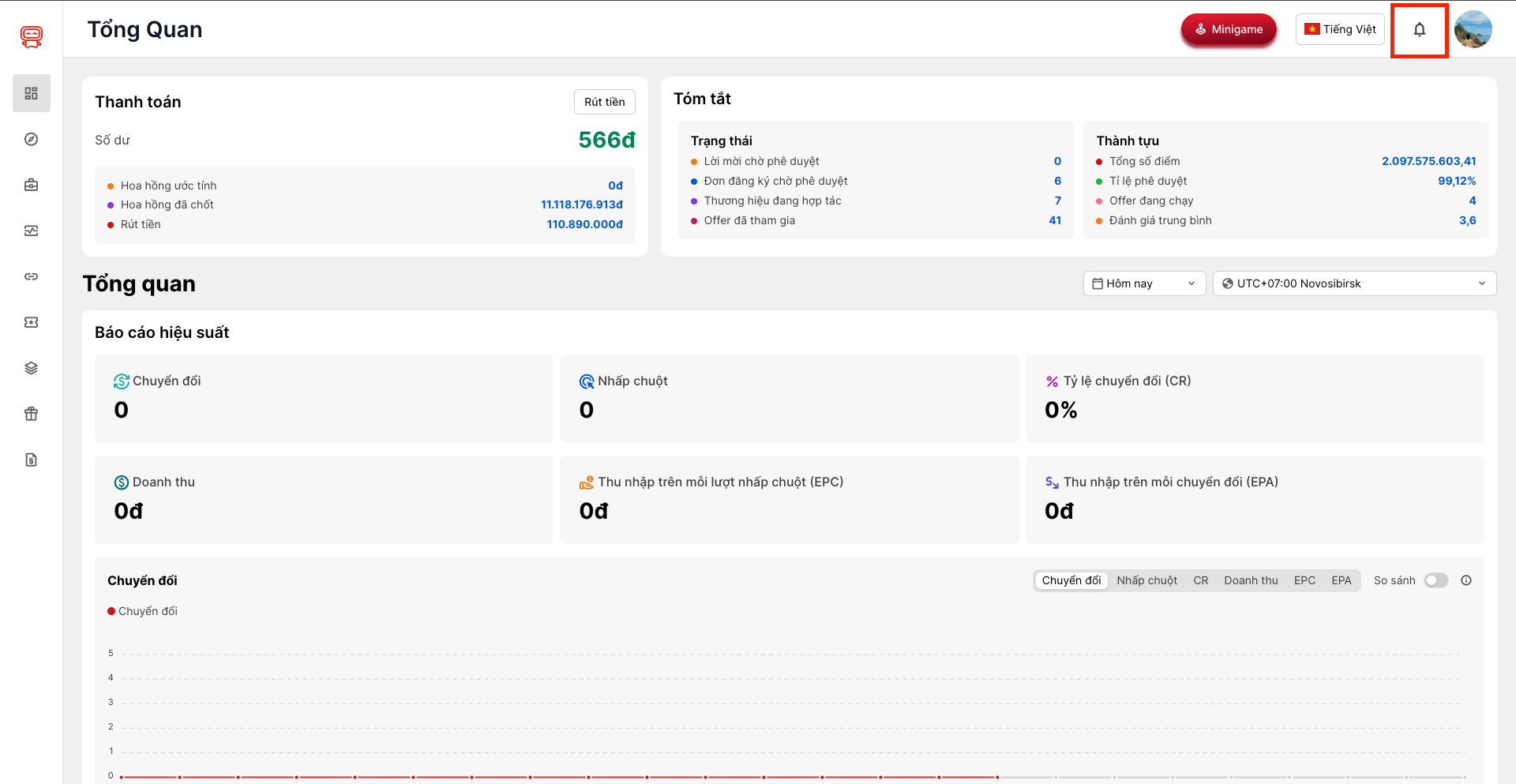Viewport: 1516px width, 784px height.
Task: Click the Rút tiền withdraw button
Action: point(604,102)
